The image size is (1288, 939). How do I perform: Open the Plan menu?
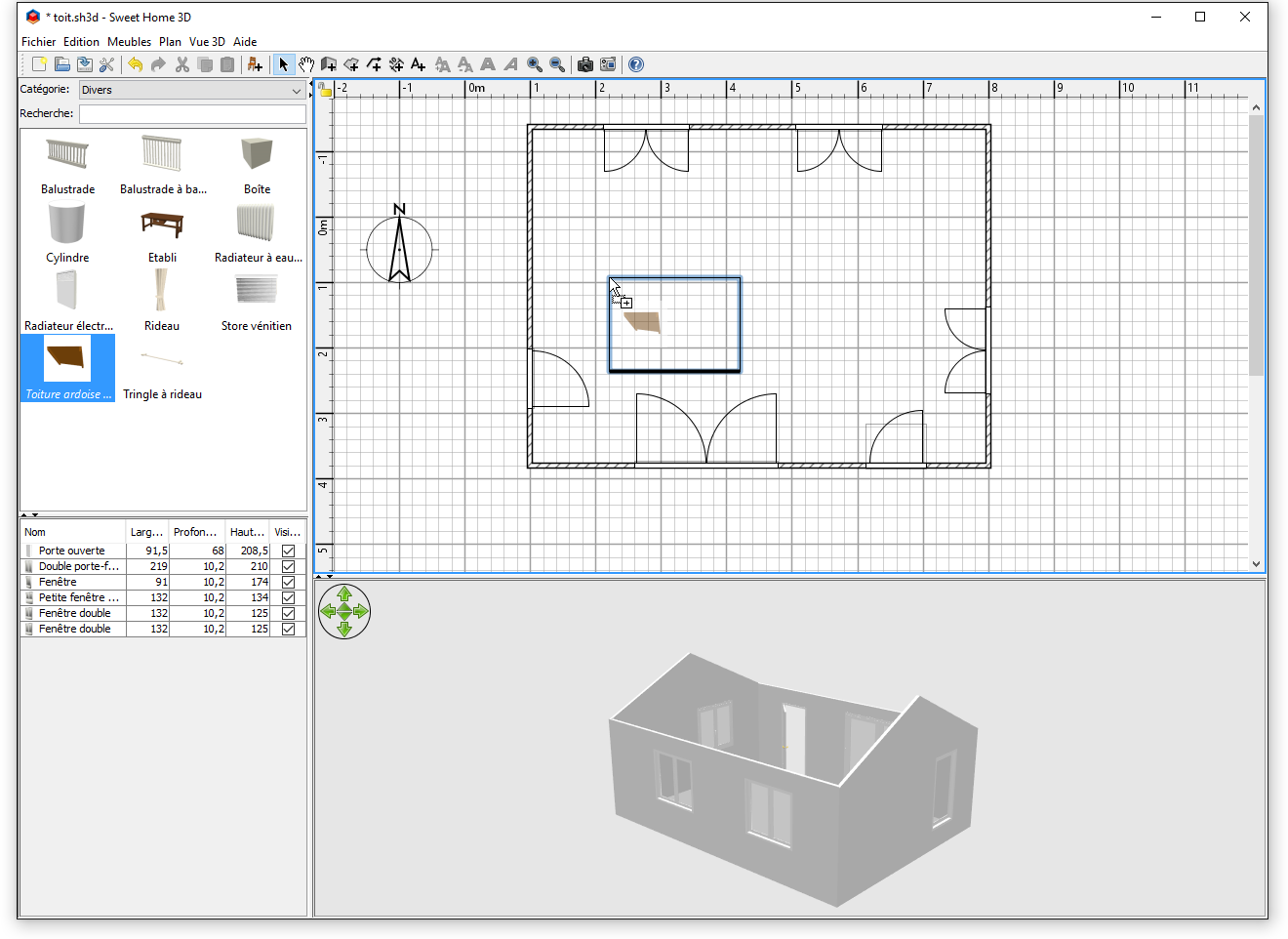coord(170,42)
